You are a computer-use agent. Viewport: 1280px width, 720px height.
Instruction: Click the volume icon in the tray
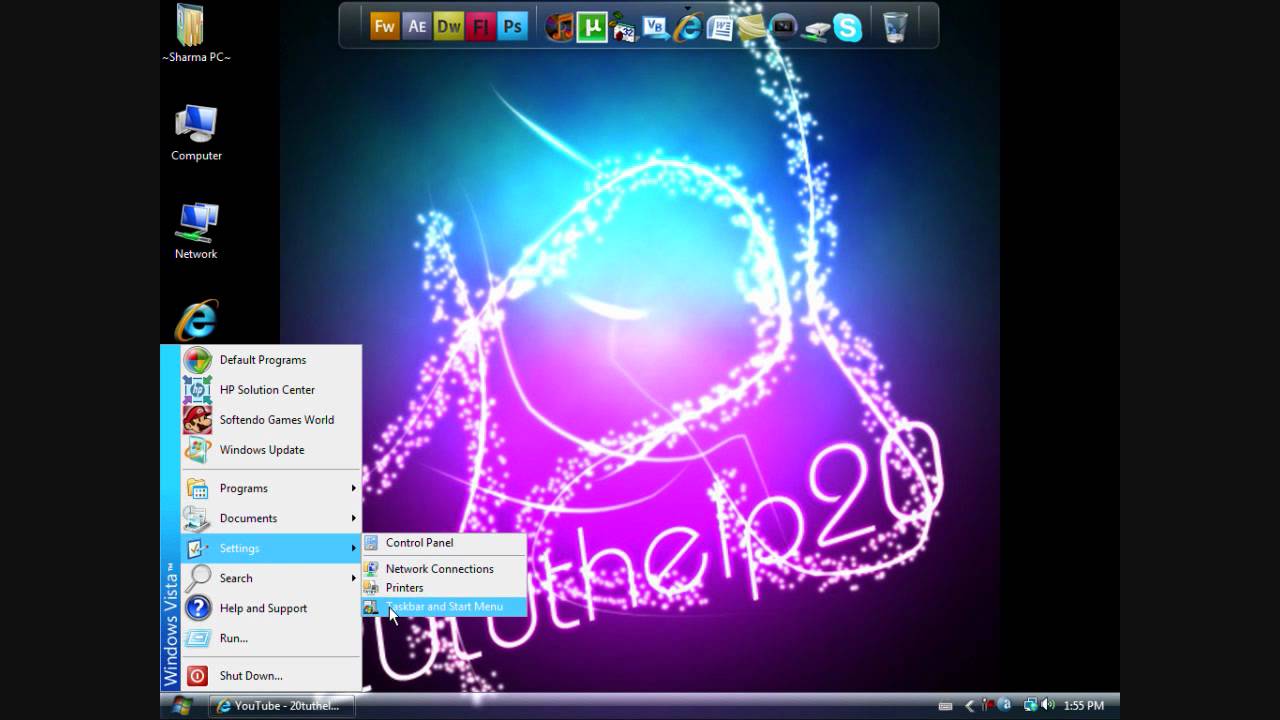(1048, 705)
